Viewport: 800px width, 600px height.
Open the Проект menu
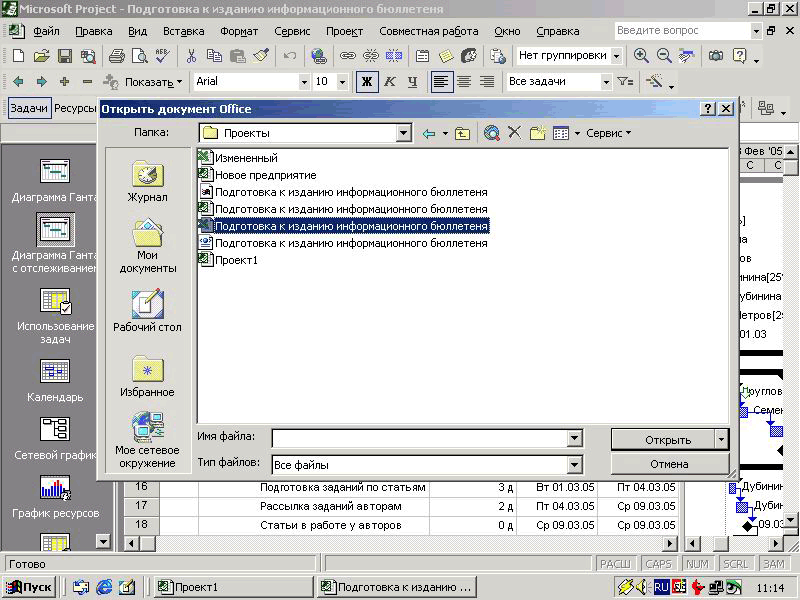[x=344, y=31]
